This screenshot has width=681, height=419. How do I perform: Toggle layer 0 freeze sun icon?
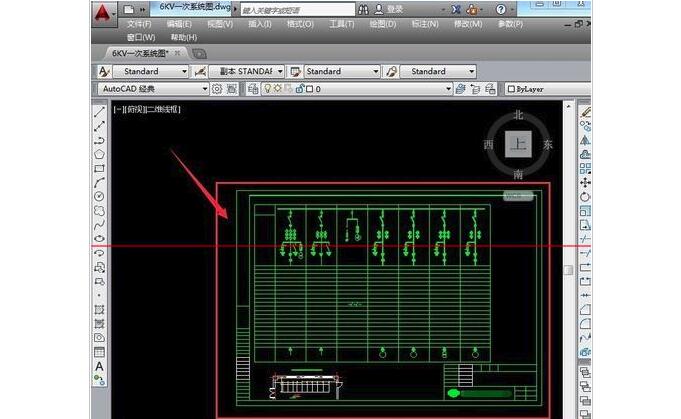point(278,89)
